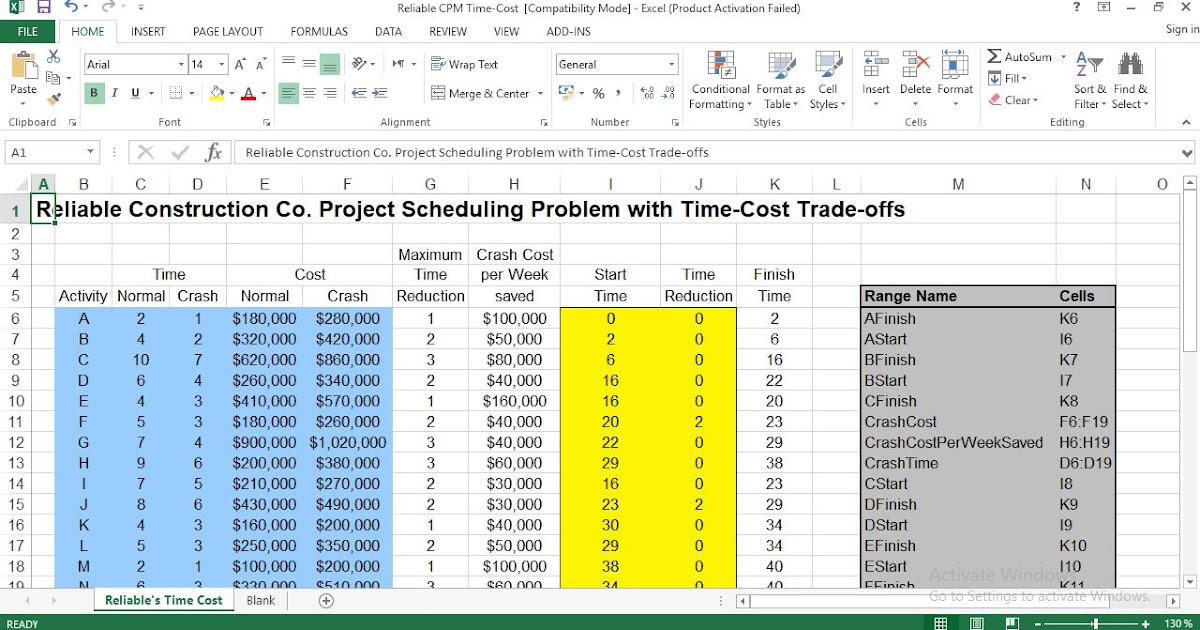
Task: Toggle Bottom Align
Action: click(330, 64)
